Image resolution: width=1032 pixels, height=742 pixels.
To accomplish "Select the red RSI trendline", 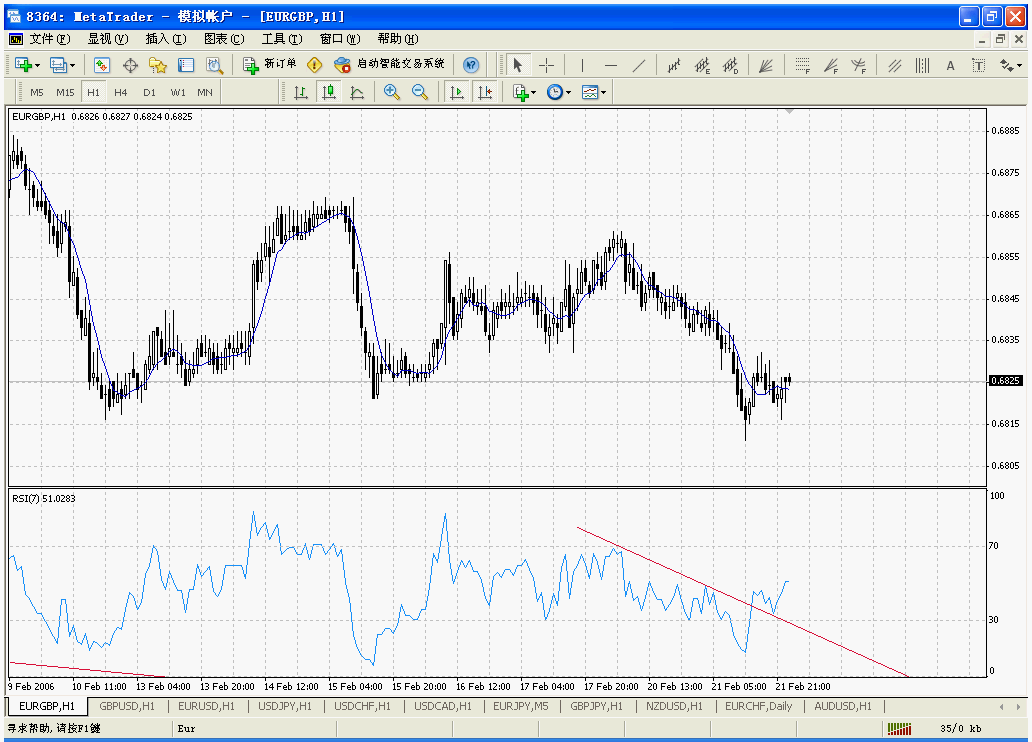I will (x=742, y=602).
